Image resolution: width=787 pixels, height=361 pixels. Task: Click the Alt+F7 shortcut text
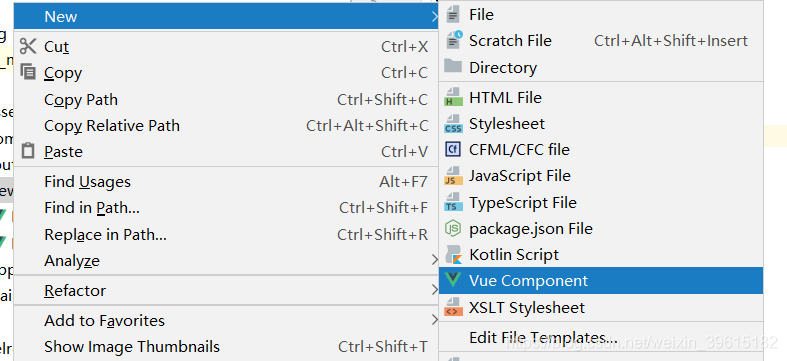tap(404, 181)
